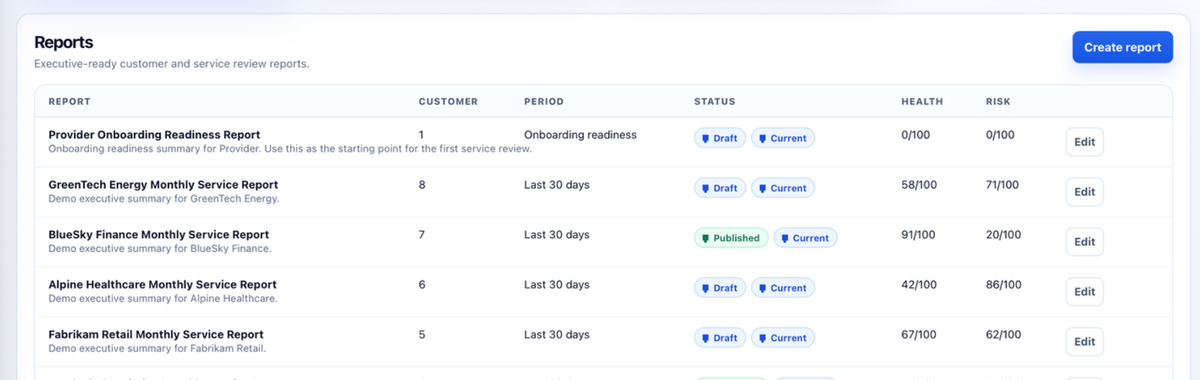Edit the Fabrikam Retail Monthly Service Report

(1084, 342)
